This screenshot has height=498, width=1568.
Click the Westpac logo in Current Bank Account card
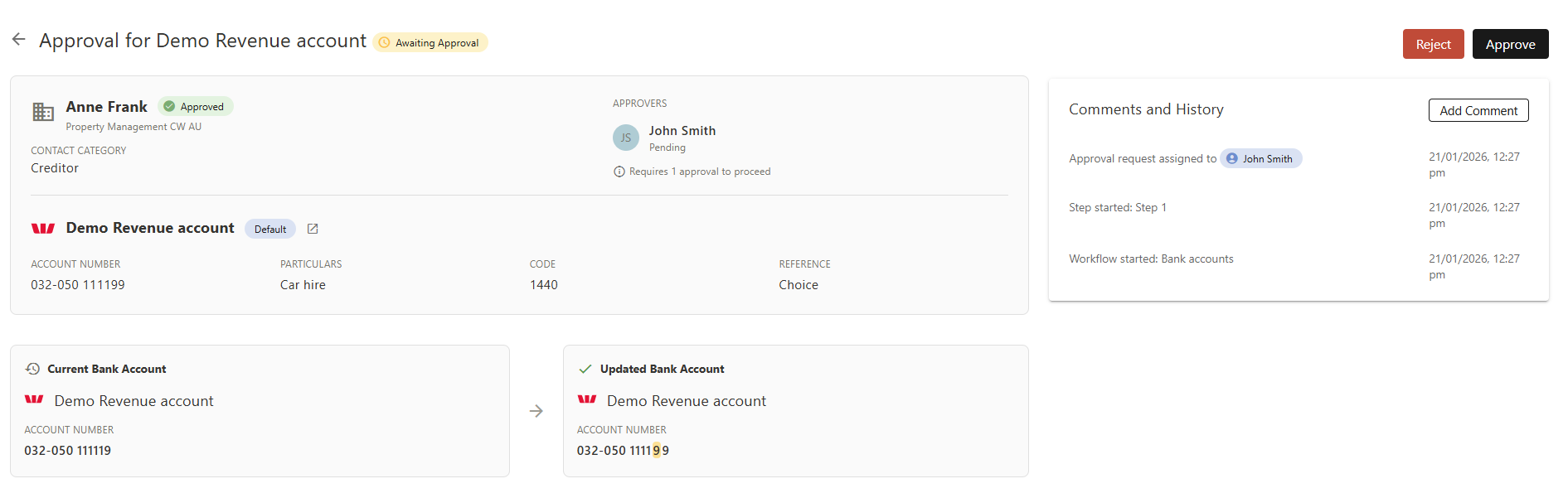click(34, 399)
